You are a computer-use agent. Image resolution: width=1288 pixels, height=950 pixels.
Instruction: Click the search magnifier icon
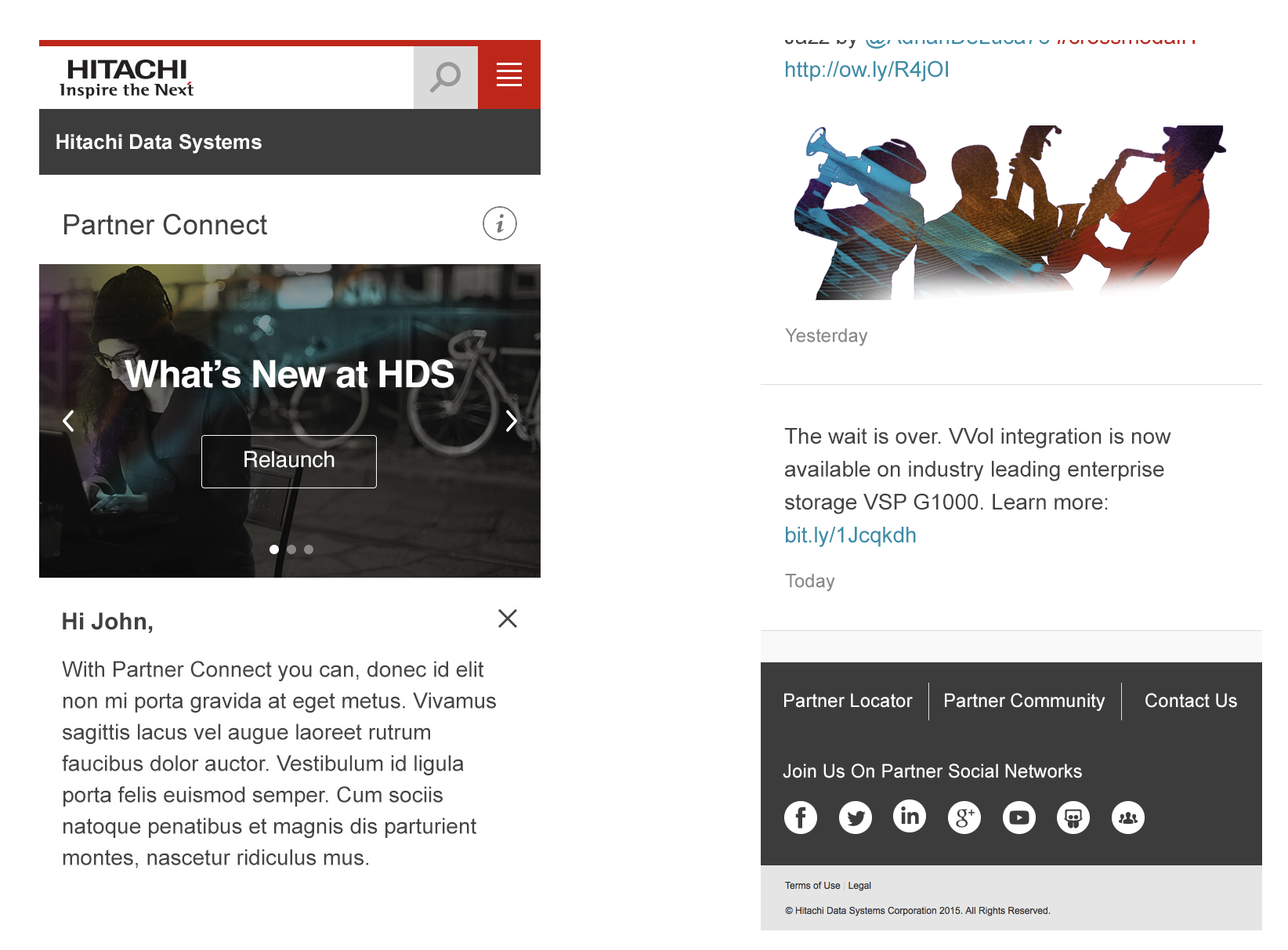(x=445, y=75)
